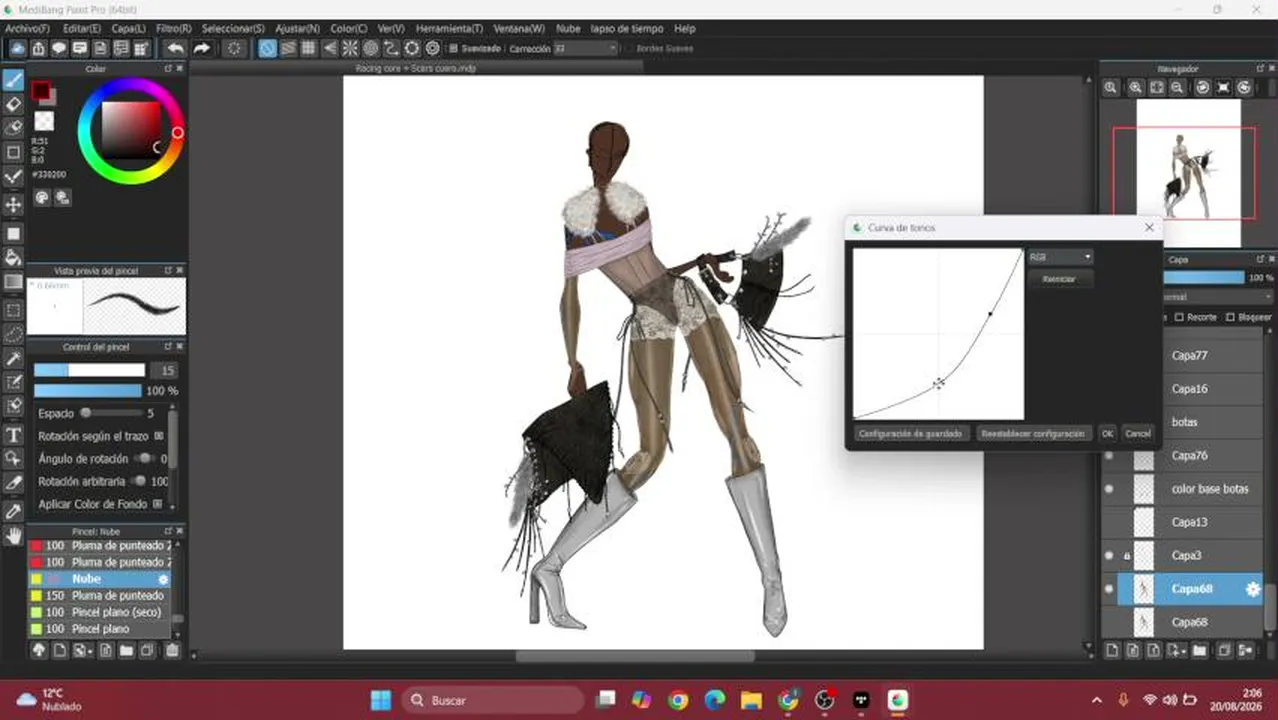Click Configuración de guardado button
This screenshot has width=1278, height=720.
click(x=910, y=434)
